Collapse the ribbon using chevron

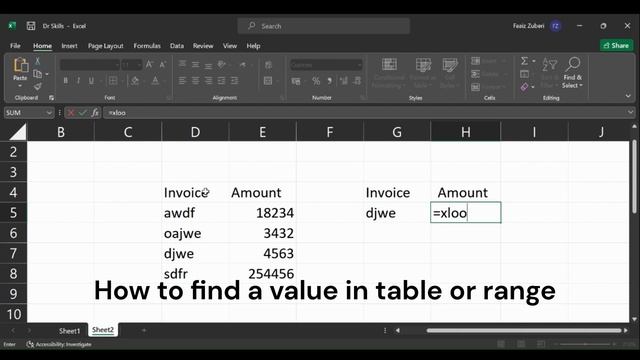[628, 96]
